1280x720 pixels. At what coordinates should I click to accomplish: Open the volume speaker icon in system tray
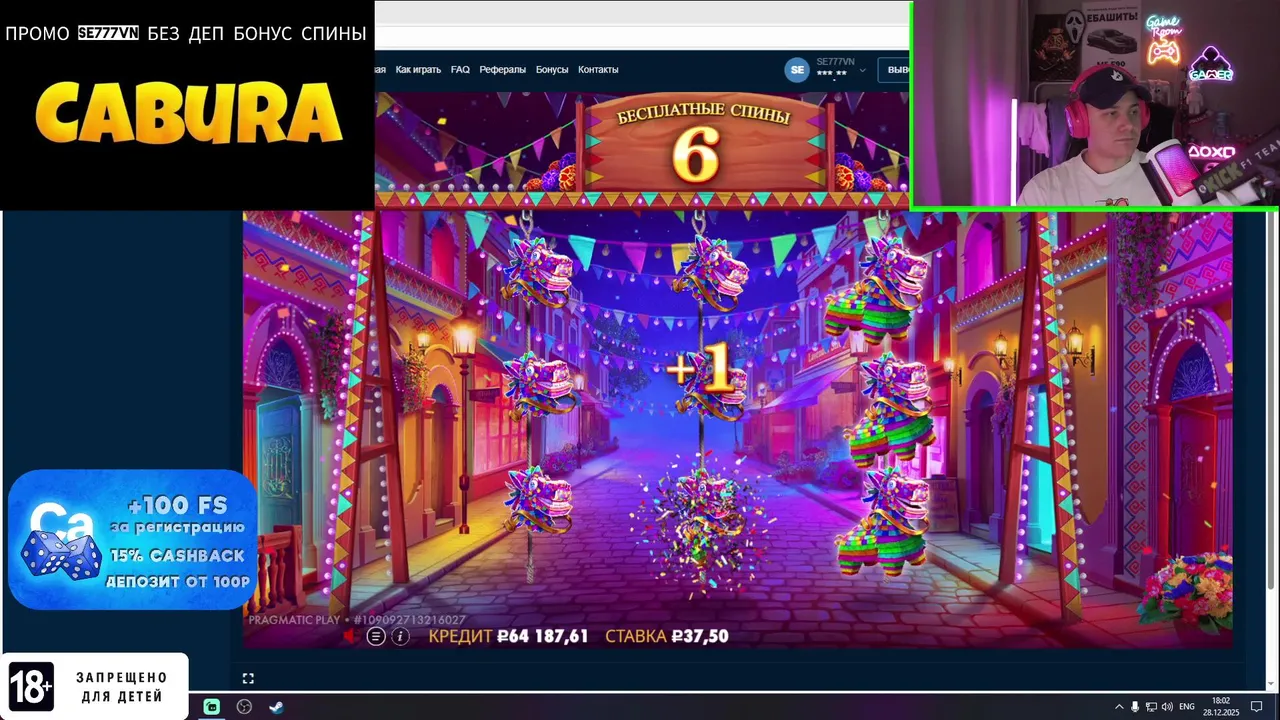1167,707
